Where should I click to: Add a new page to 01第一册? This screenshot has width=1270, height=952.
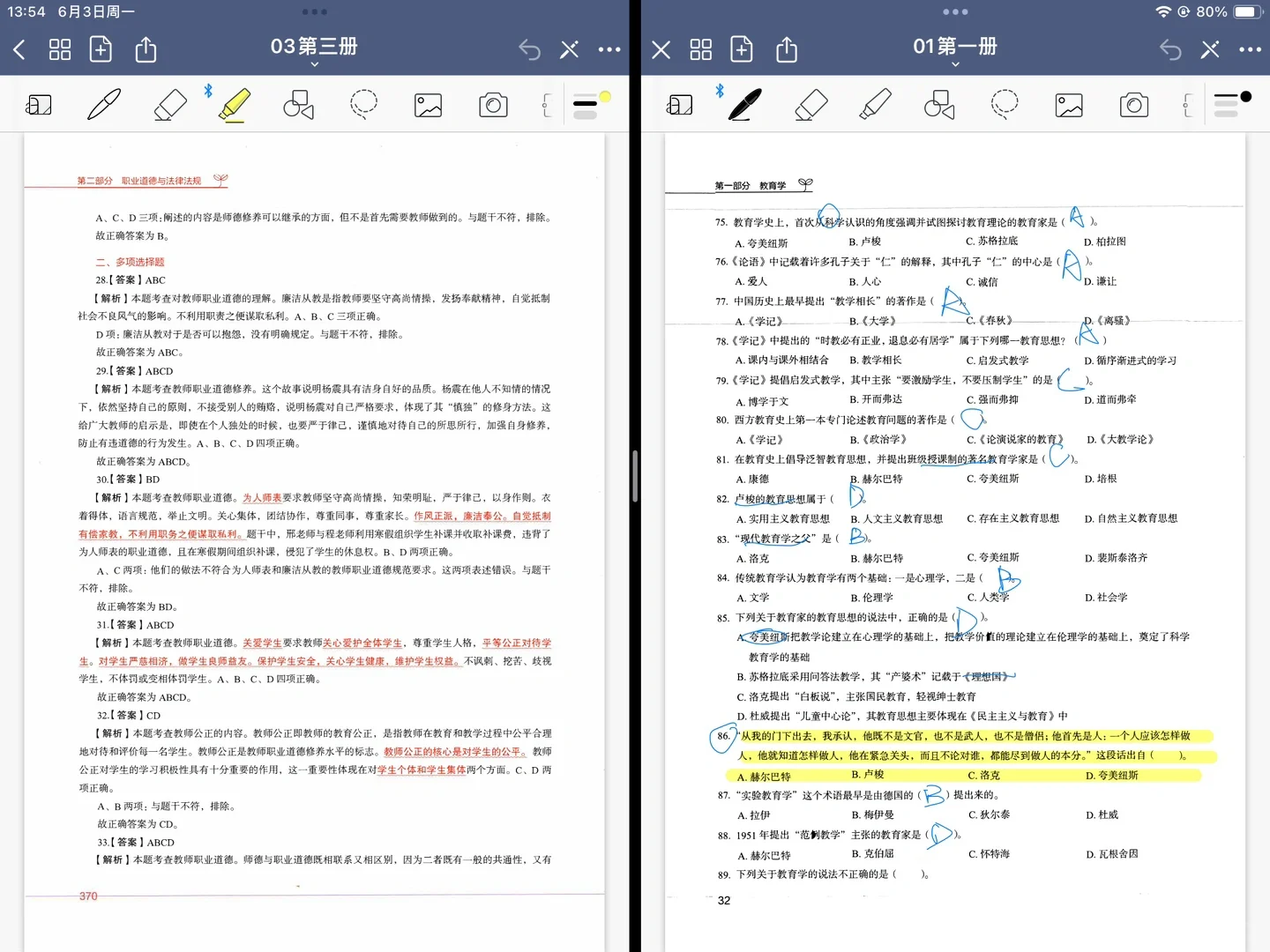point(742,49)
